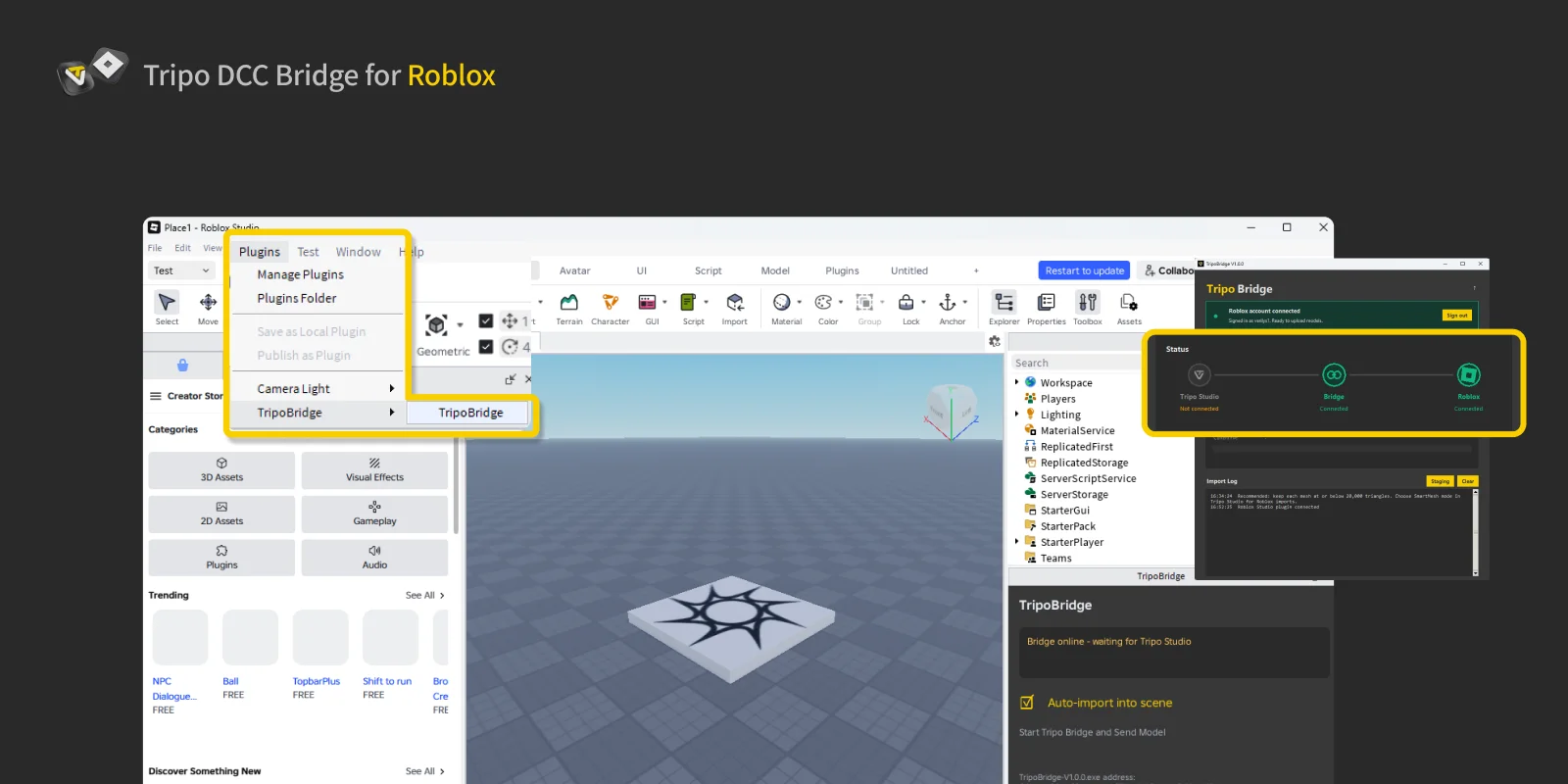
Task: Click the Explorer filter settings gear
Action: (x=995, y=341)
